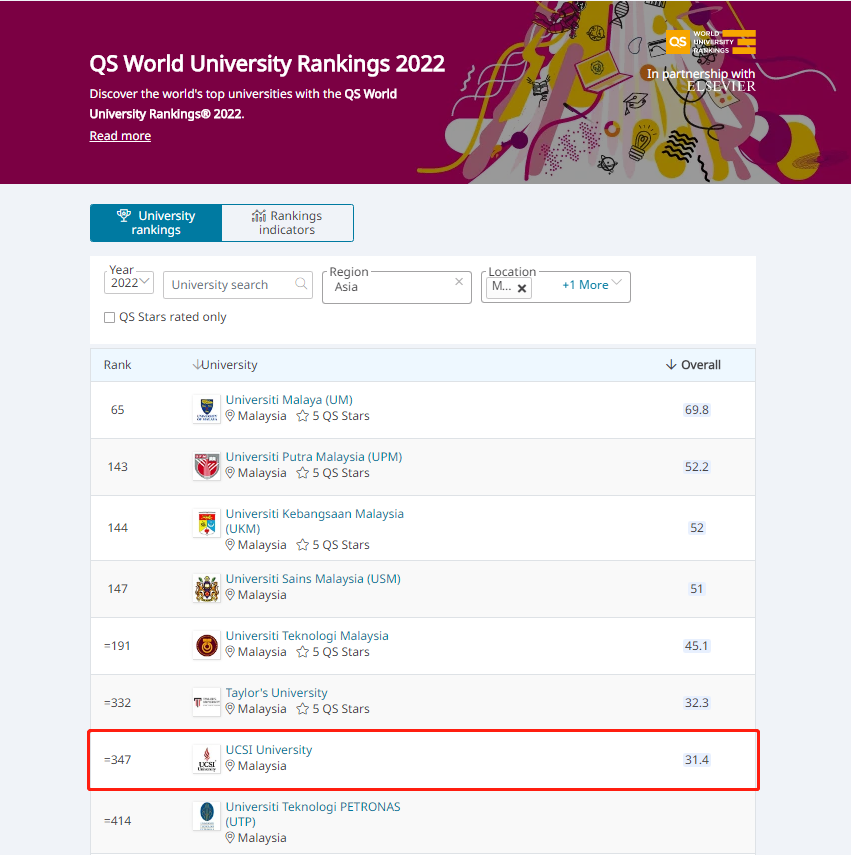Click the Universiti Putra Malaysia logo
This screenshot has width=851, height=855.
pyautogui.click(x=207, y=466)
